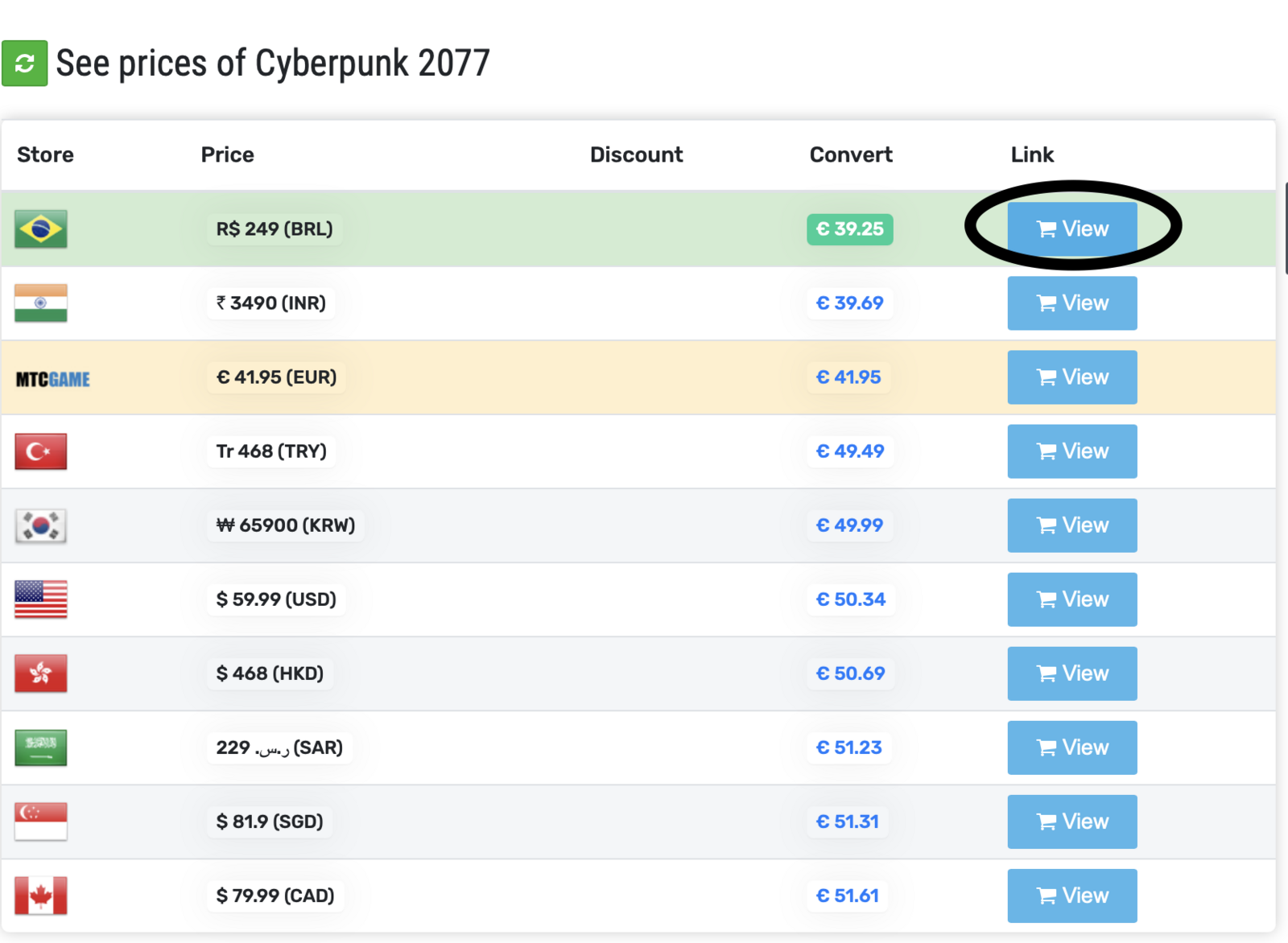Open View link for ₹ 3490 INR
The height and width of the screenshot is (943, 1288).
tap(1072, 303)
